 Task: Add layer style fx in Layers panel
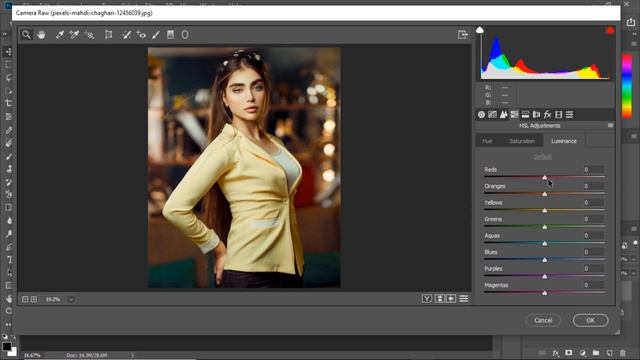pos(556,353)
